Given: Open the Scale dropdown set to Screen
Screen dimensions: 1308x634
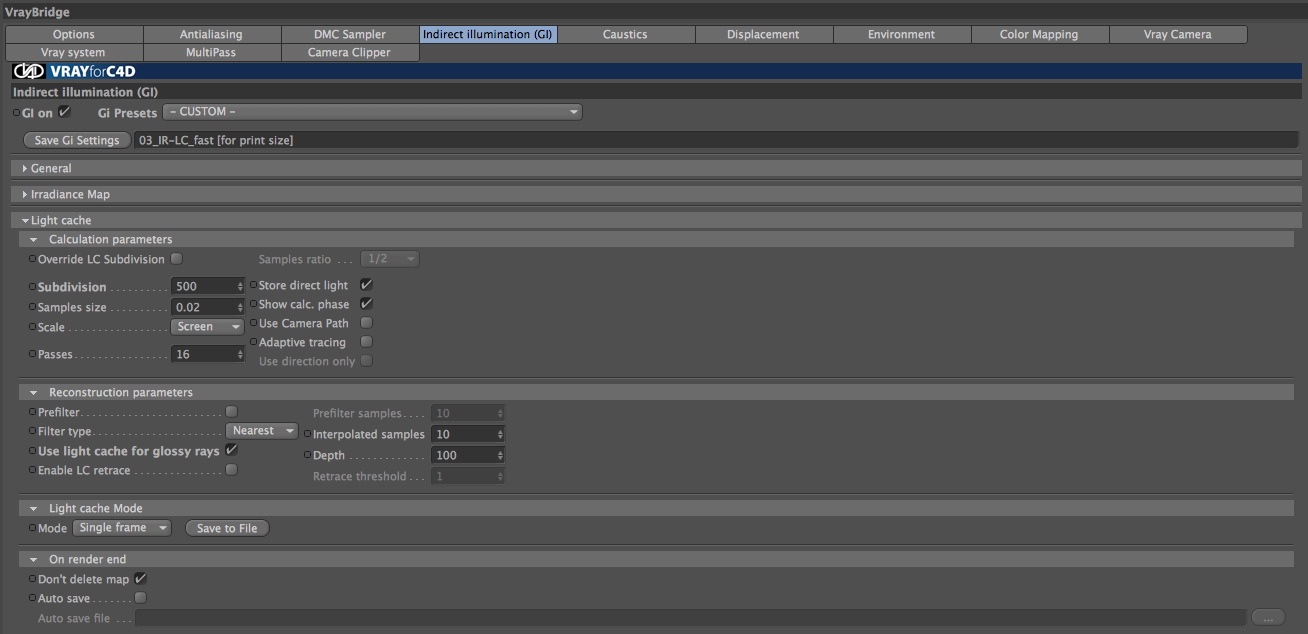Looking at the screenshot, I should pos(208,327).
